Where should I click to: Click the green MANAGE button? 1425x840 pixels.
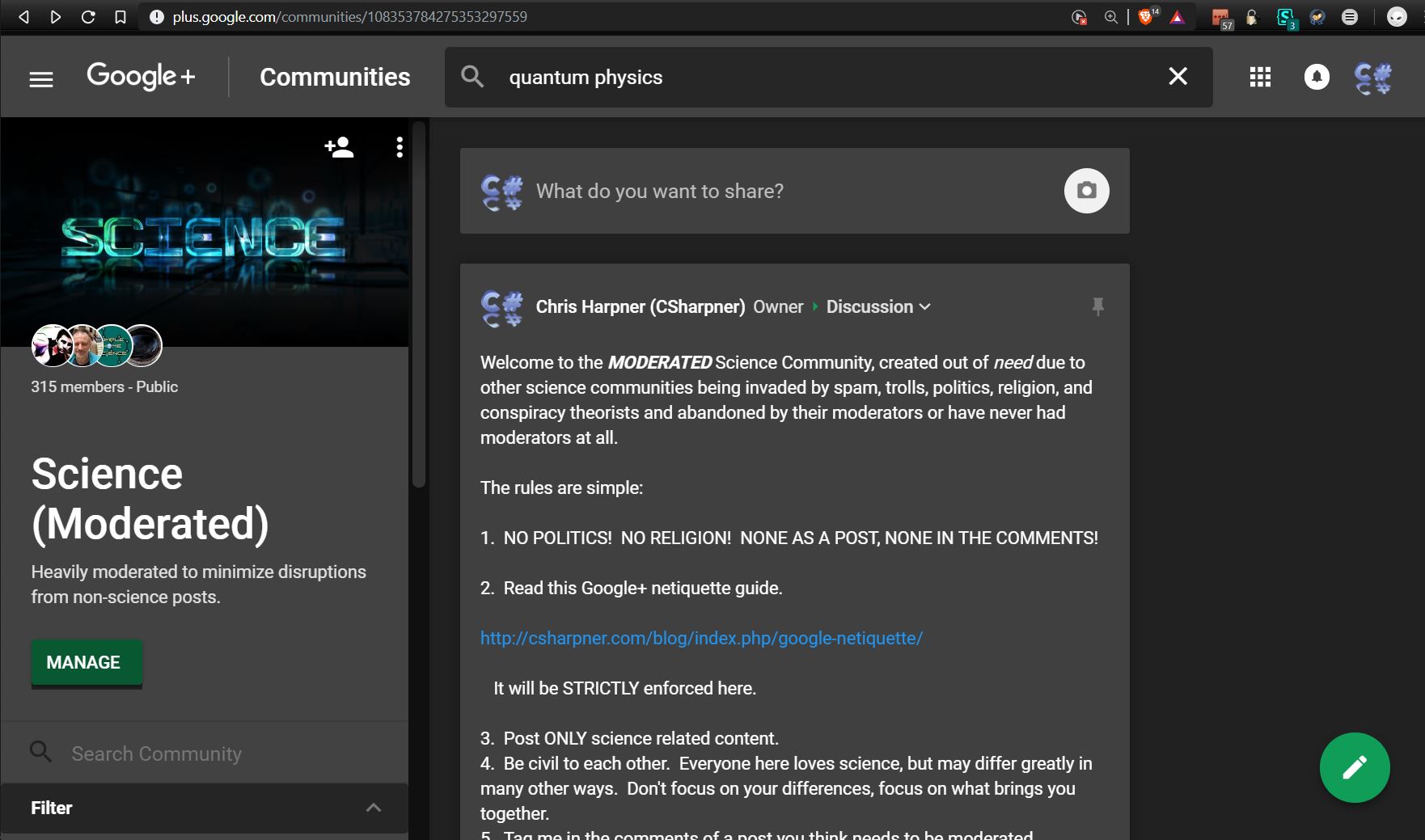click(87, 663)
